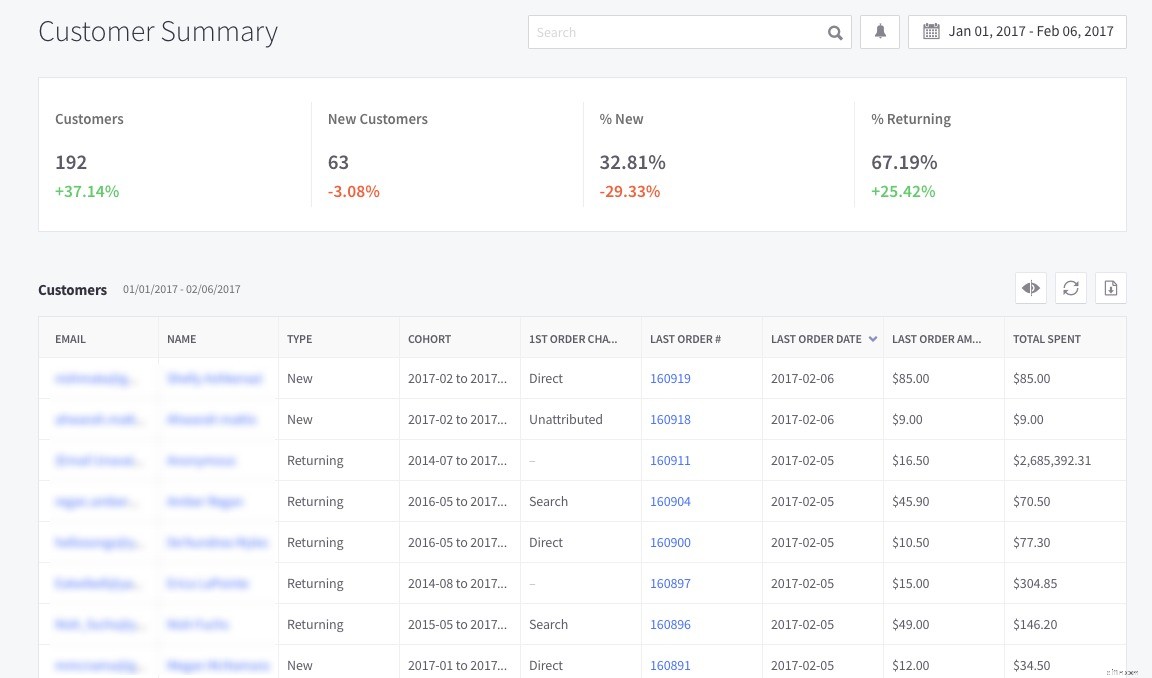Open the calendar icon in the date picker
The height and width of the screenshot is (678, 1152).
tap(931, 31)
